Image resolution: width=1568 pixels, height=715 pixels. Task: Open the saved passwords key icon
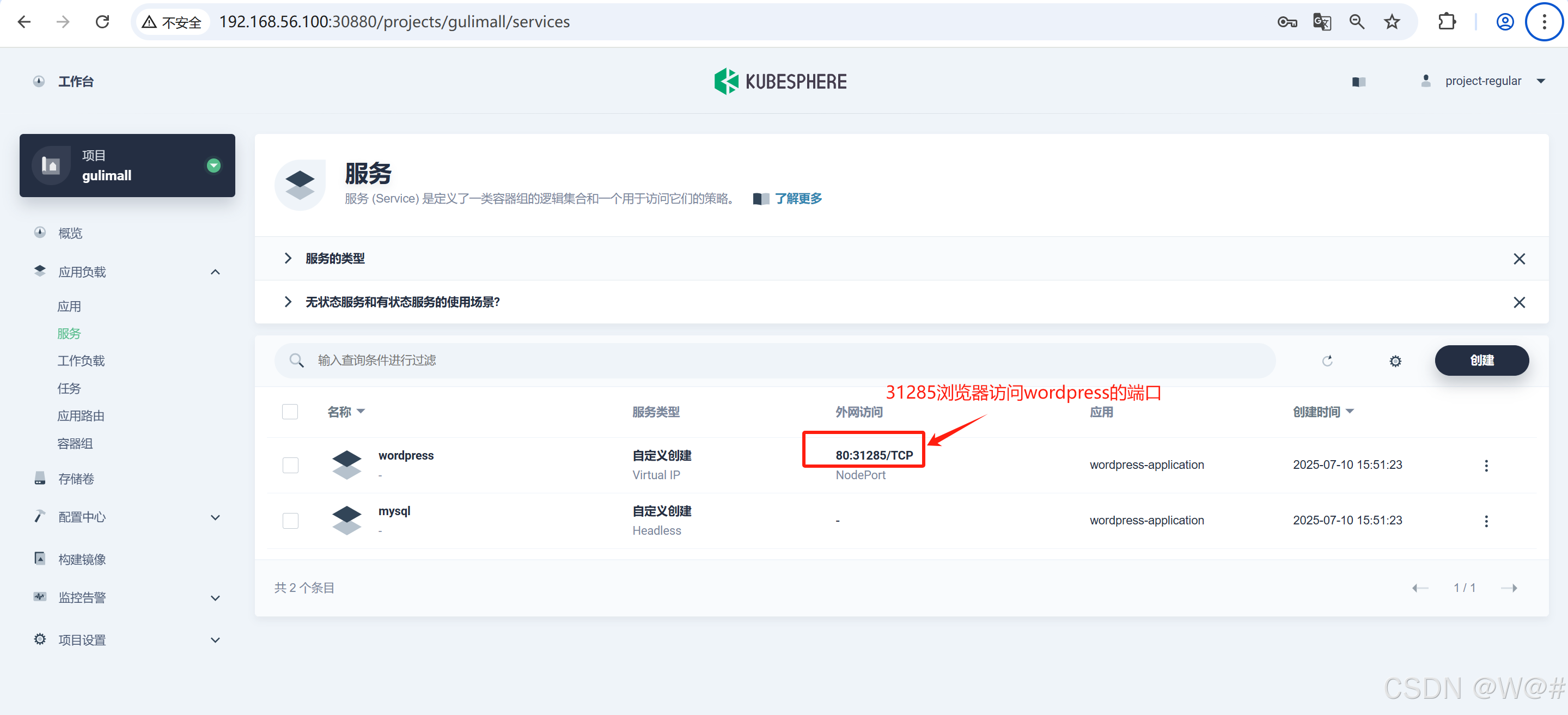1287,22
